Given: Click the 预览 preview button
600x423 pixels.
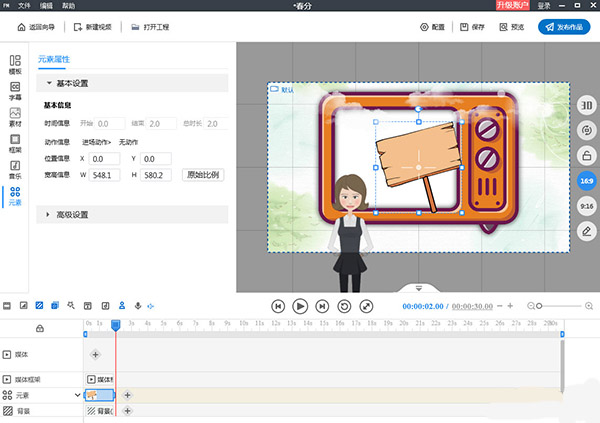Looking at the screenshot, I should coord(512,27).
